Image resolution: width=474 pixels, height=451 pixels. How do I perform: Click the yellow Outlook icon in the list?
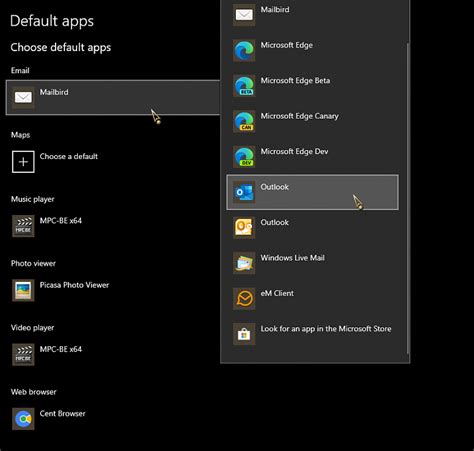coord(244,228)
